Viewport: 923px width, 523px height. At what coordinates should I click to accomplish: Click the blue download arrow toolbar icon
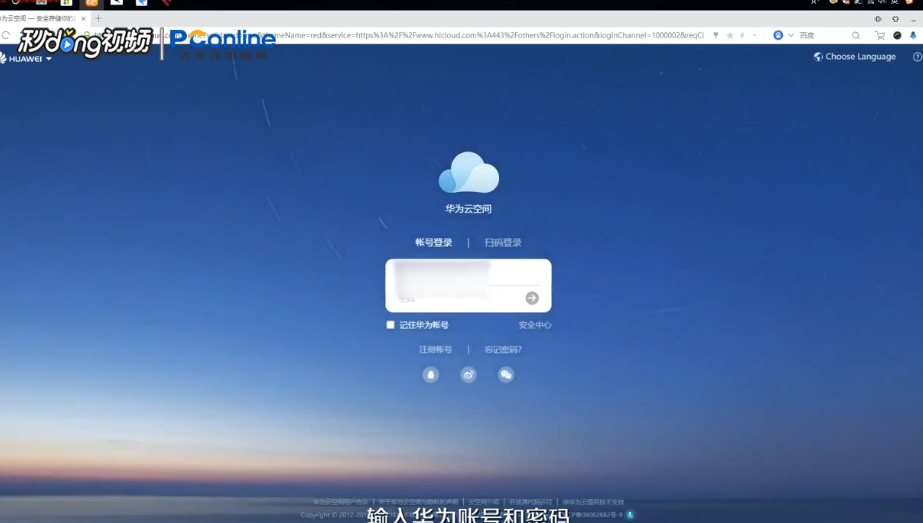tap(913, 35)
